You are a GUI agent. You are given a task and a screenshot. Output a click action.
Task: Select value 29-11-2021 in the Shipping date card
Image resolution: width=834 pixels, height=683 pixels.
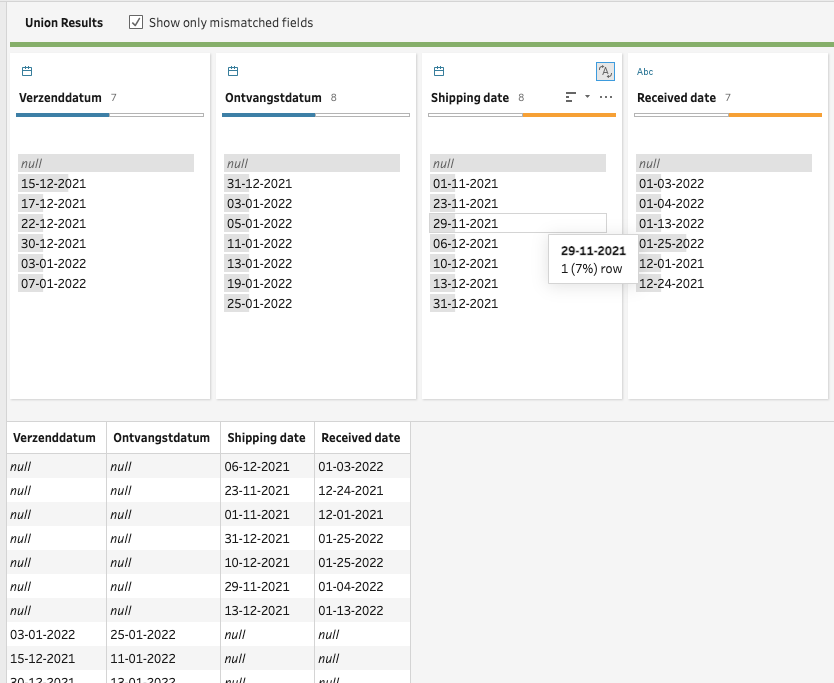click(465, 224)
